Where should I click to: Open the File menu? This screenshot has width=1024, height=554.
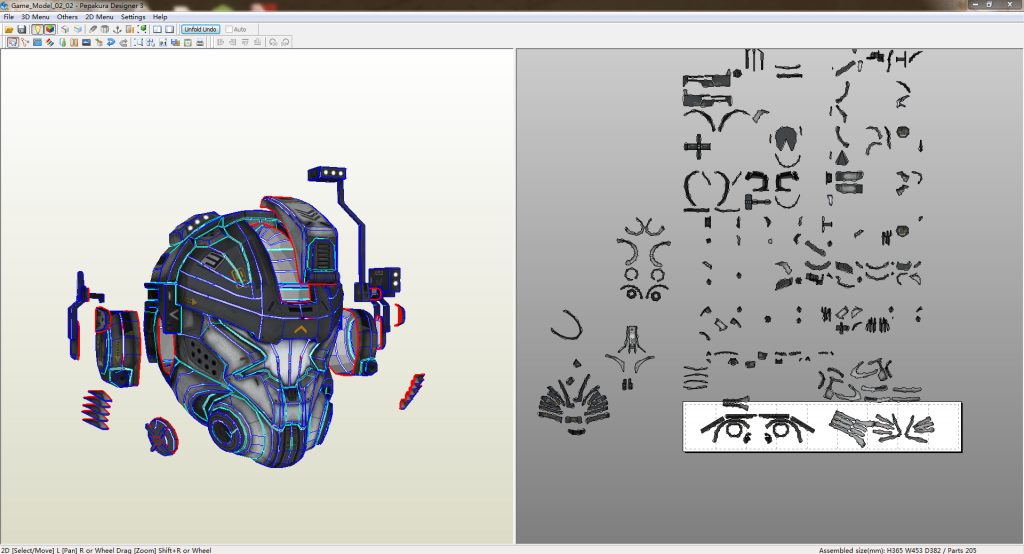pyautogui.click(x=8, y=17)
